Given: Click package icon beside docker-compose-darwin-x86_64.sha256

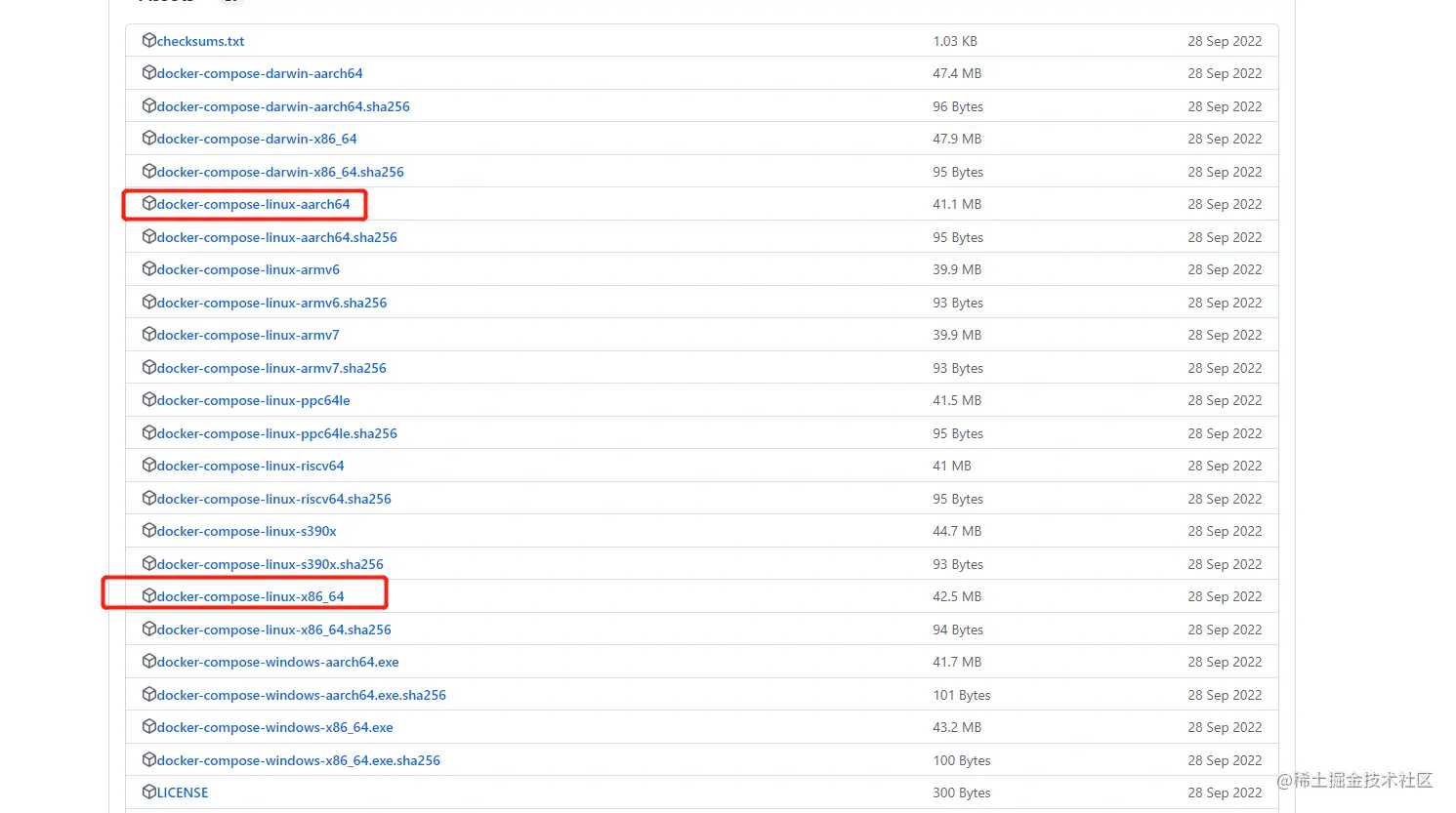Looking at the screenshot, I should tap(149, 171).
